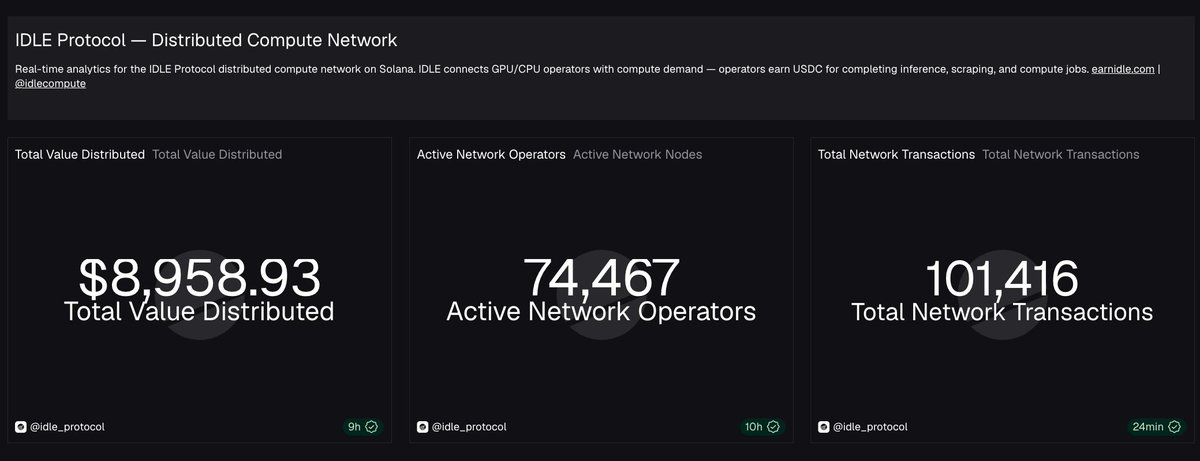
Task: Click the 10h refresh status badge
Action: pos(762,427)
